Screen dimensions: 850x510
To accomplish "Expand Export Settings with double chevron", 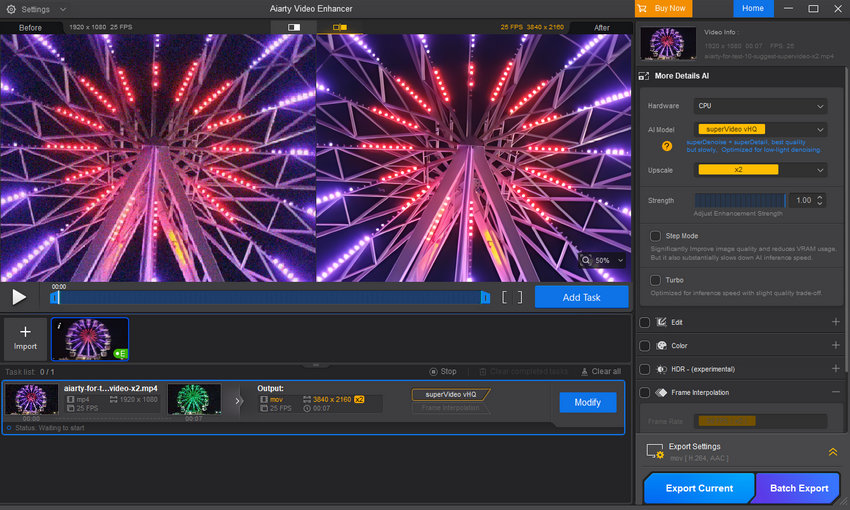I will tap(833, 452).
